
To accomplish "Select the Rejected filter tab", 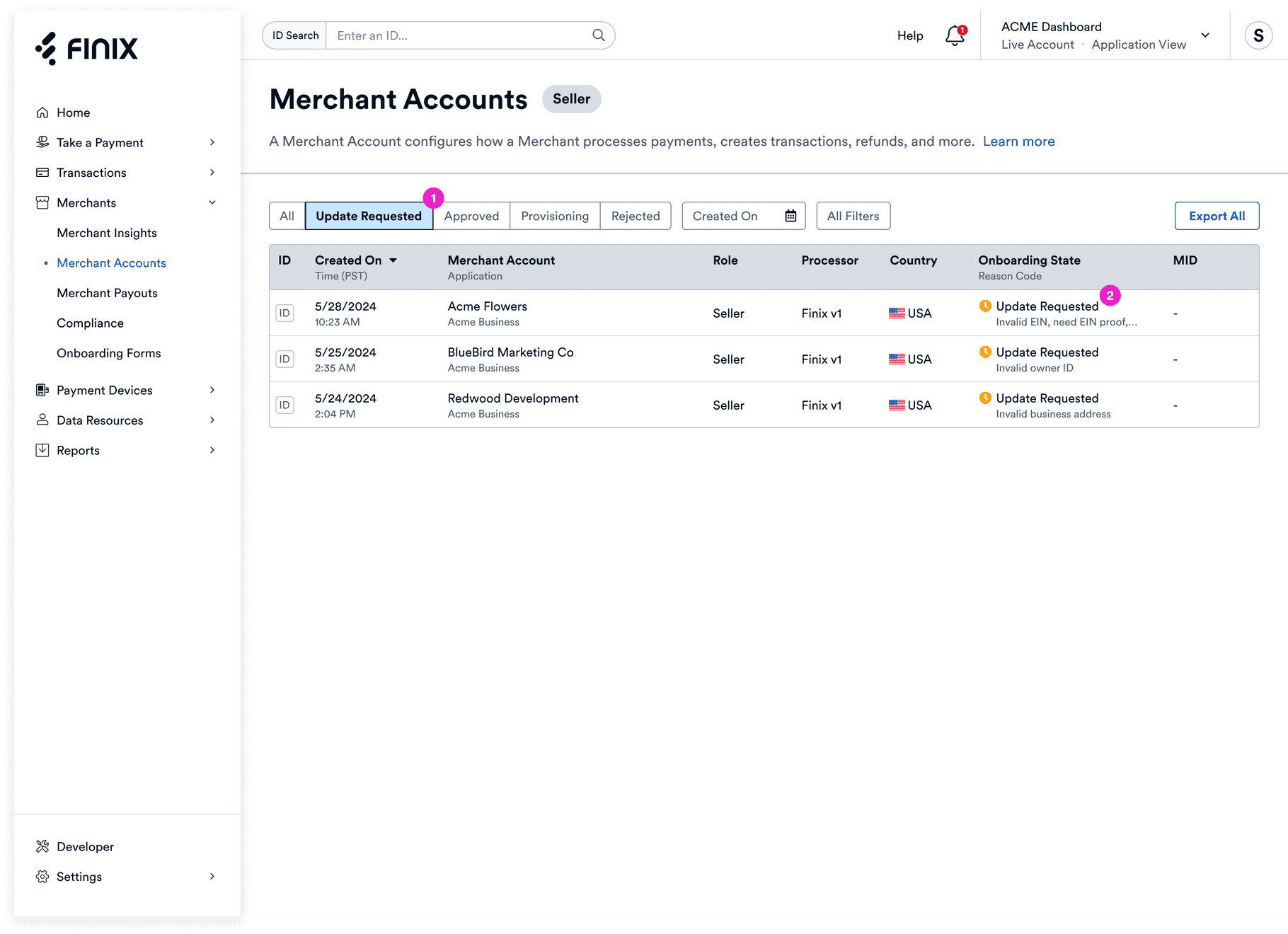I will [635, 216].
